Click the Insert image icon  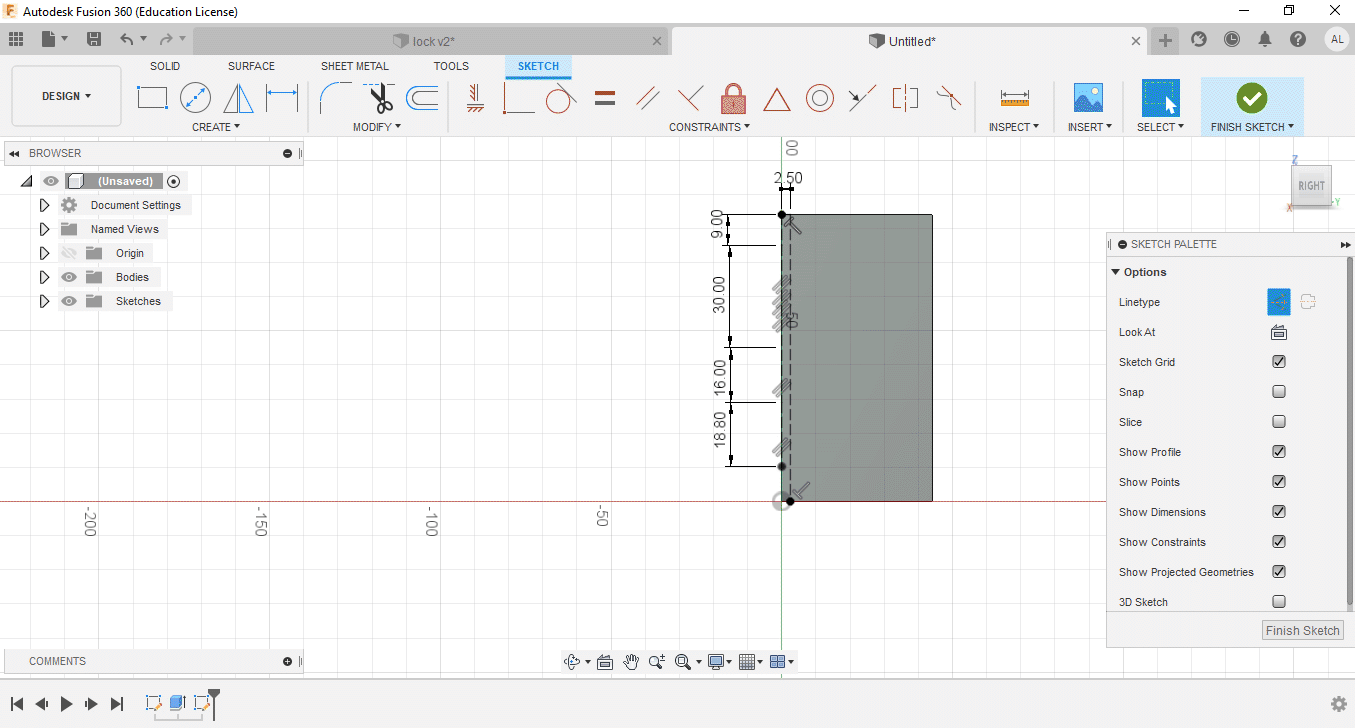pos(1088,98)
